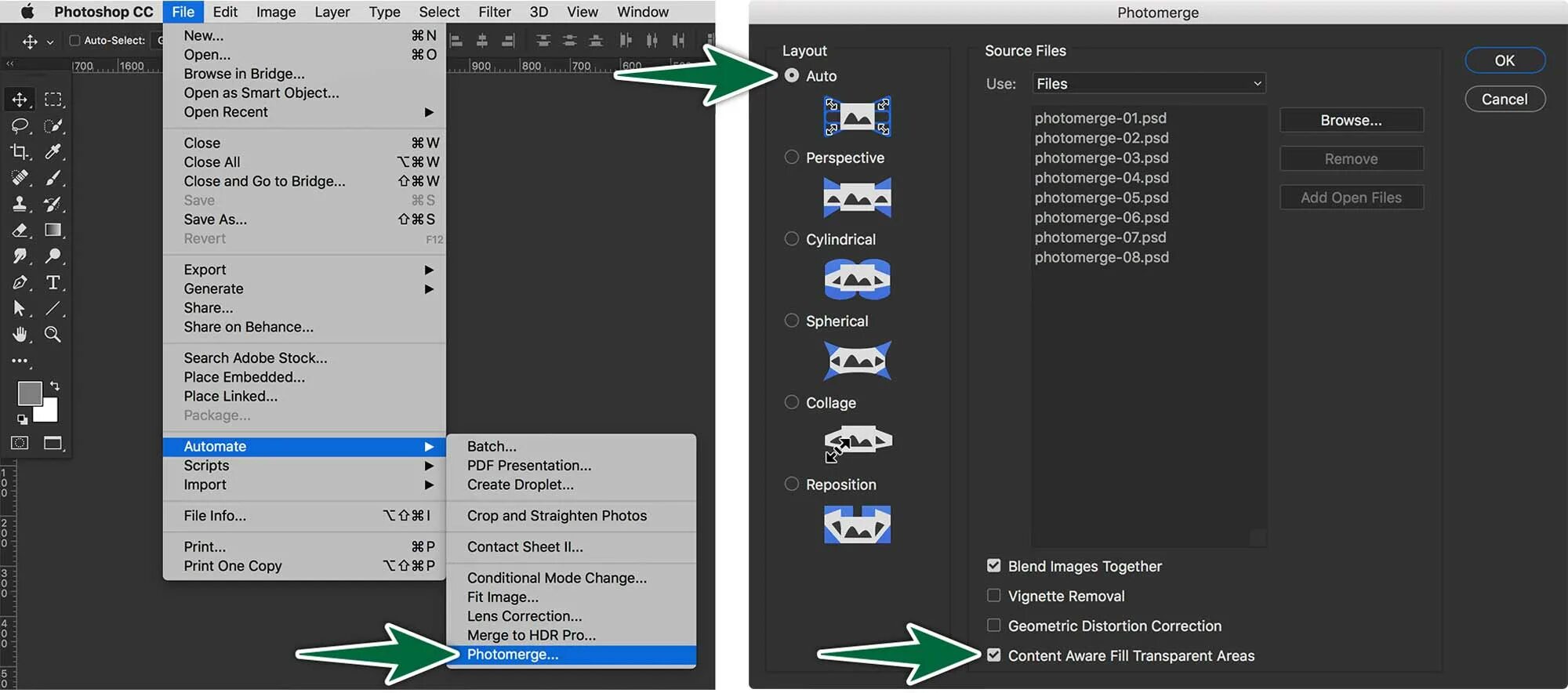Select photomerge-01.psd in source files
1568x693 pixels.
click(x=1101, y=118)
